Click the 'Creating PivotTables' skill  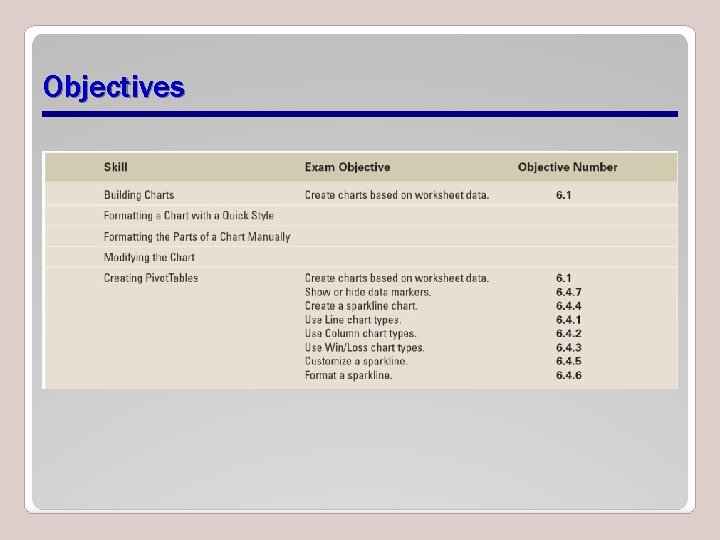click(151, 278)
